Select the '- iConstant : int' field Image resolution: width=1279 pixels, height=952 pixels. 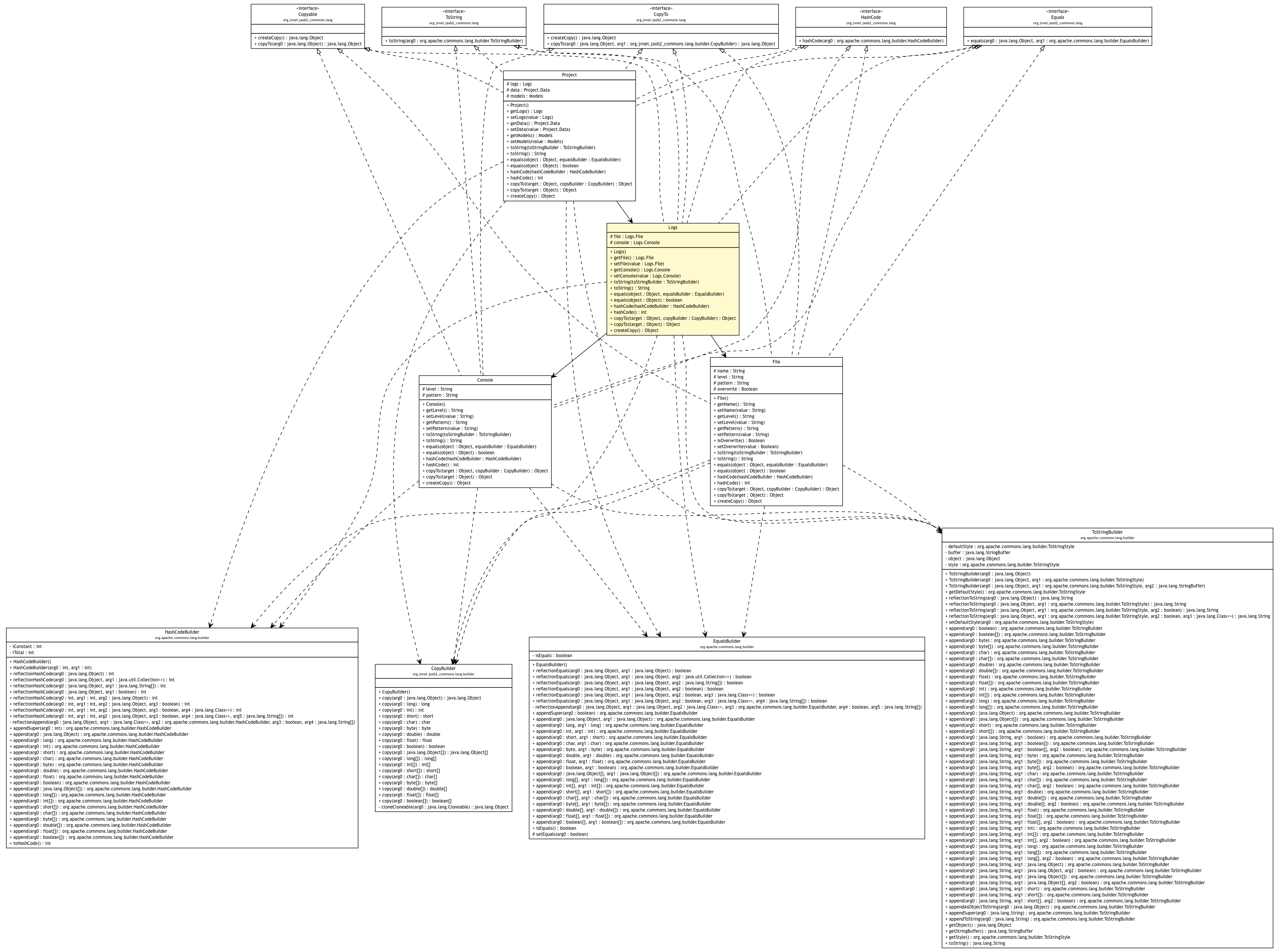point(25,647)
